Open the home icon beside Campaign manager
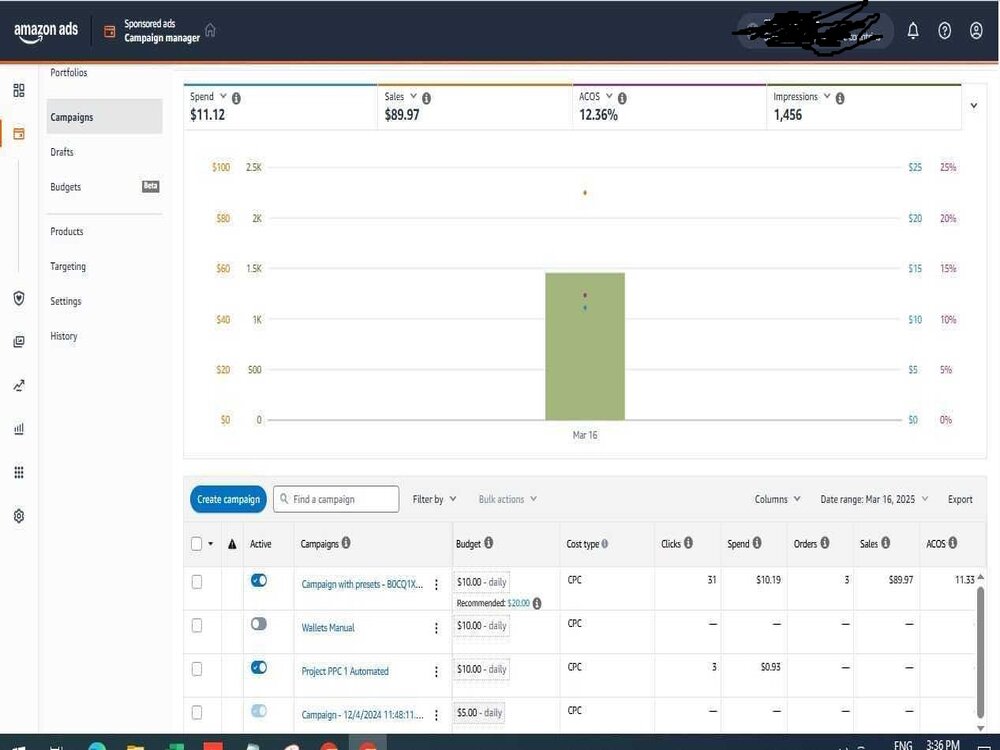This screenshot has height=750, width=1000. [x=210, y=30]
